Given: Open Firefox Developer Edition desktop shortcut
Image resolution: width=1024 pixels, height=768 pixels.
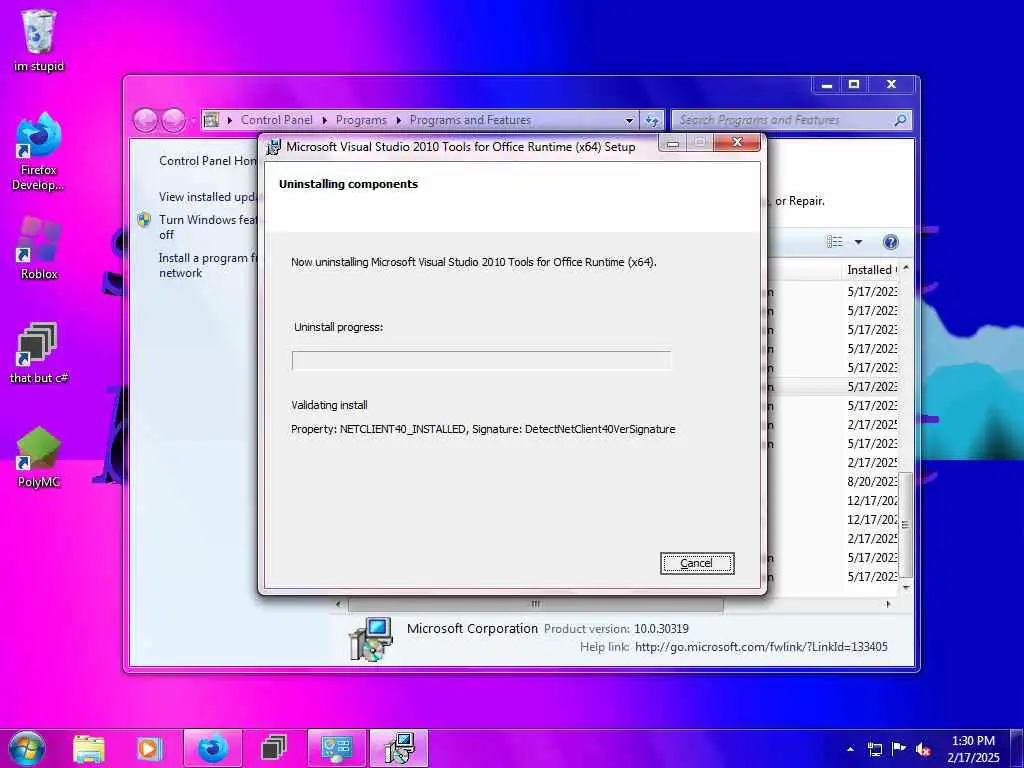Looking at the screenshot, I should 39,152.
